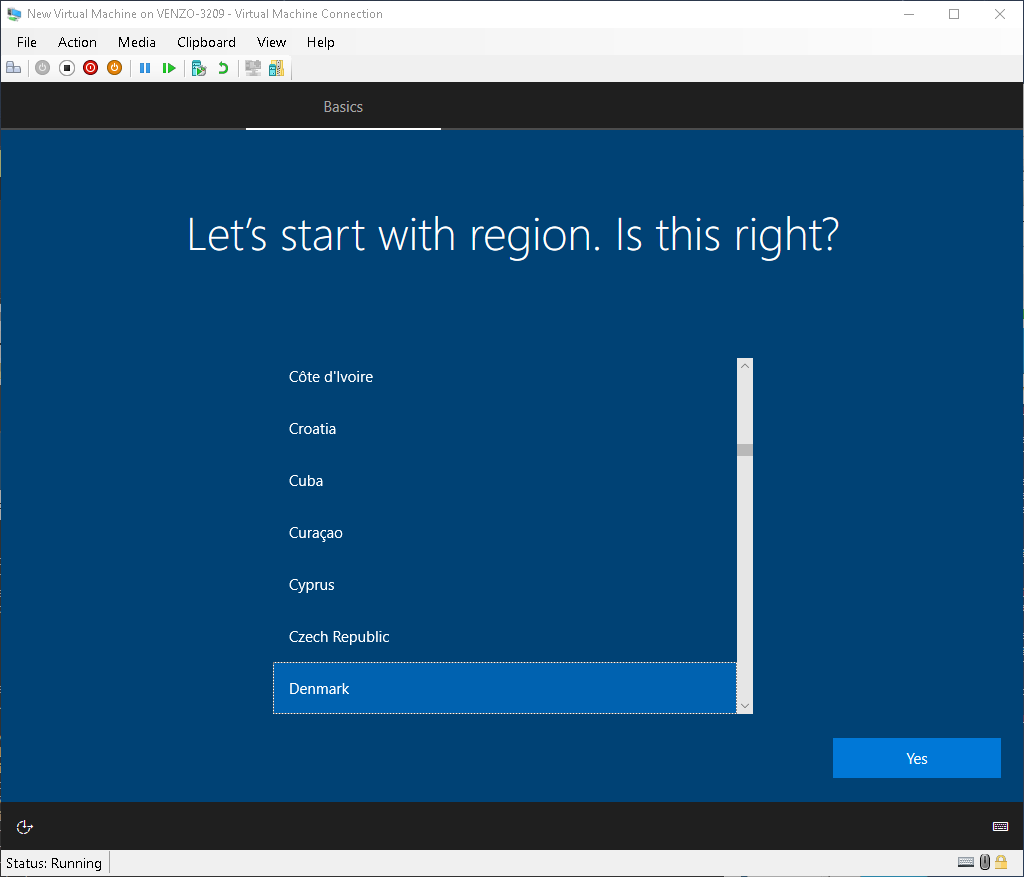Select highlighted Denmark entry
Screen dimensions: 1024x877
point(505,688)
